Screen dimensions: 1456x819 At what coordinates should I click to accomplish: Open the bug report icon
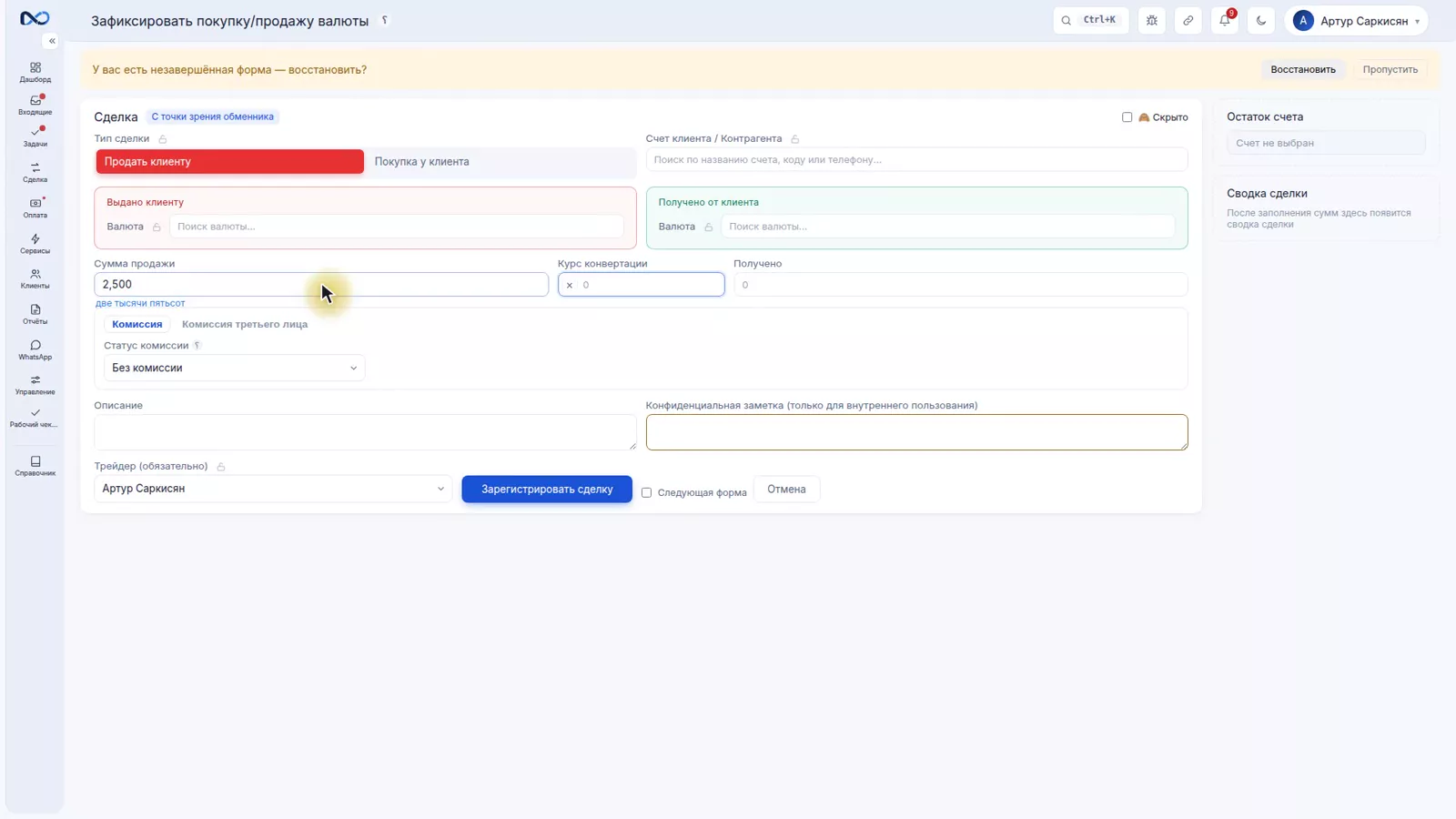[x=1152, y=20]
